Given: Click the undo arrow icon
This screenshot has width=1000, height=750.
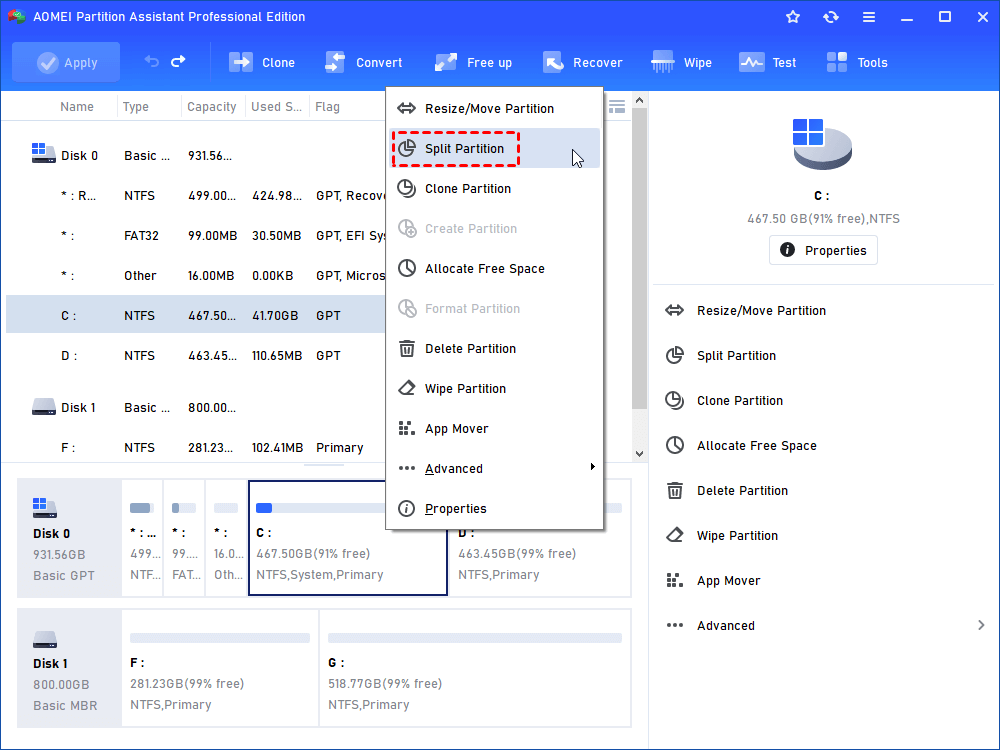Looking at the screenshot, I should (152, 62).
